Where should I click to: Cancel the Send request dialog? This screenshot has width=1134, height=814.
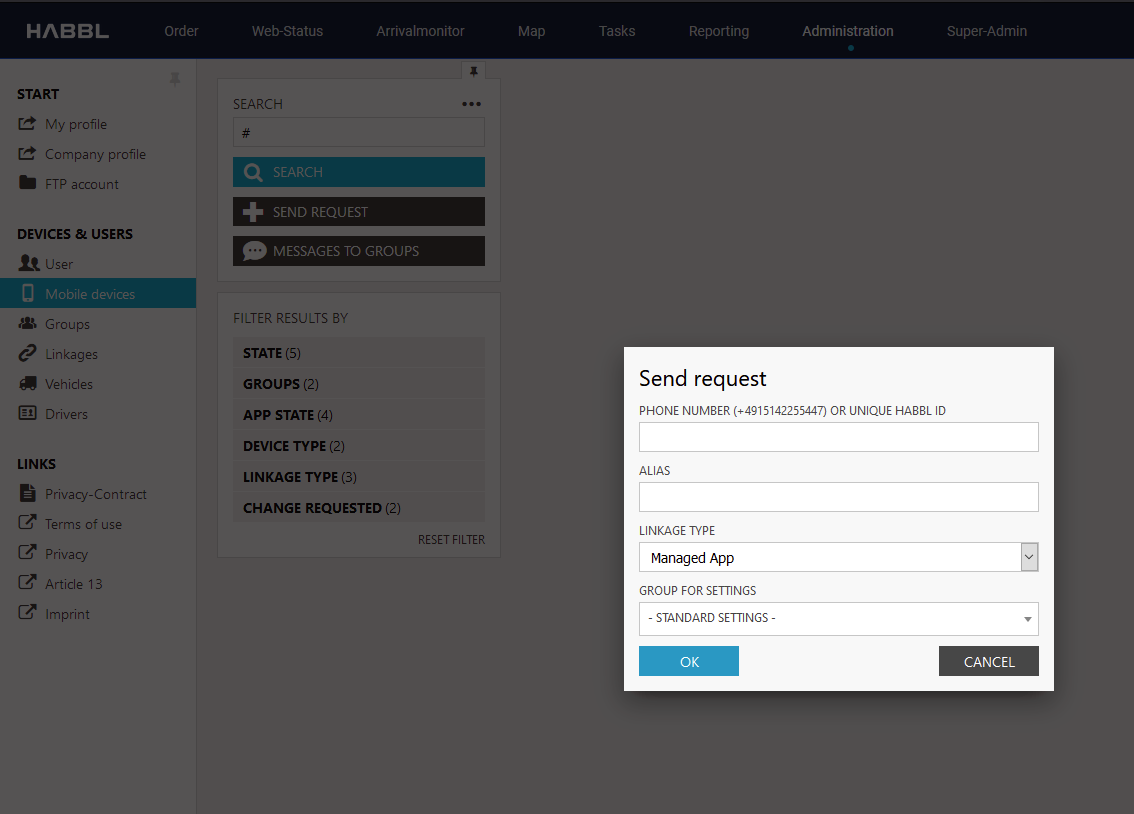point(988,662)
